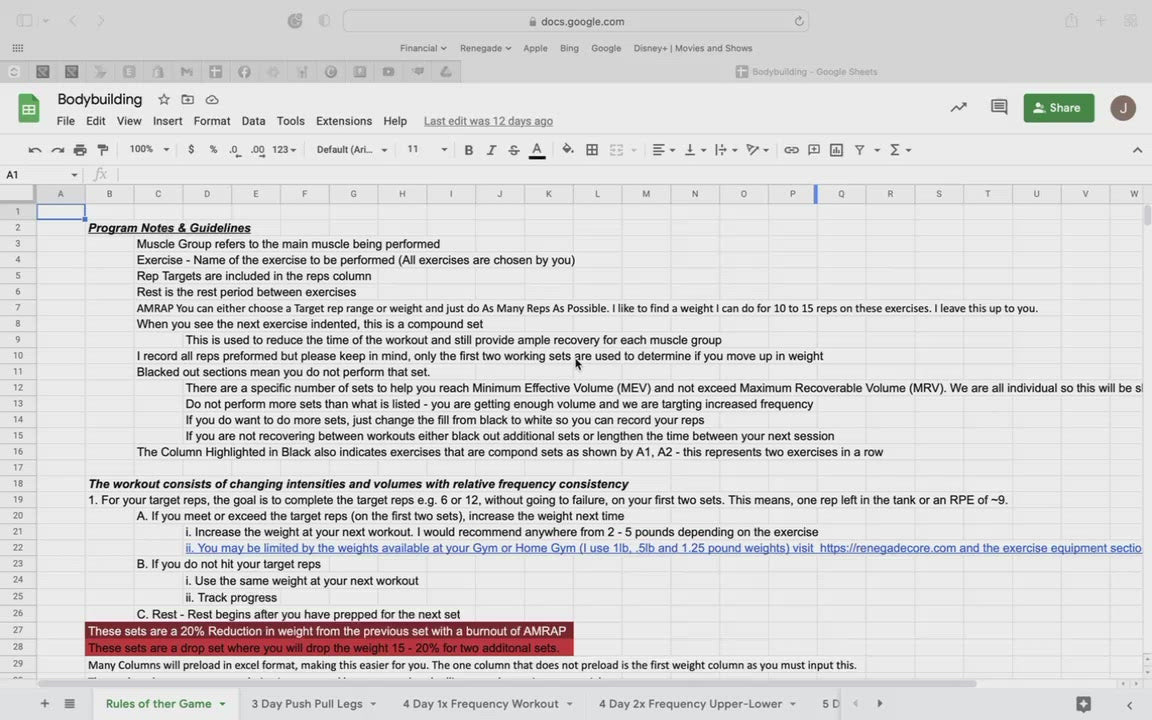1152x720 pixels.
Task: Open the Renegade bookmarks folder
Action: pos(485,48)
